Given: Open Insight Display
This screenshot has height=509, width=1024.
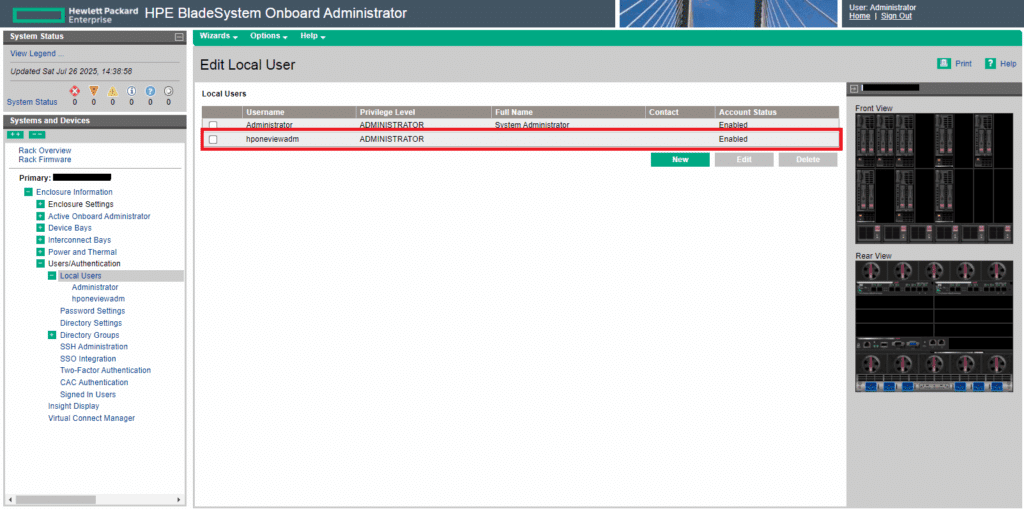Looking at the screenshot, I should tap(74, 406).
